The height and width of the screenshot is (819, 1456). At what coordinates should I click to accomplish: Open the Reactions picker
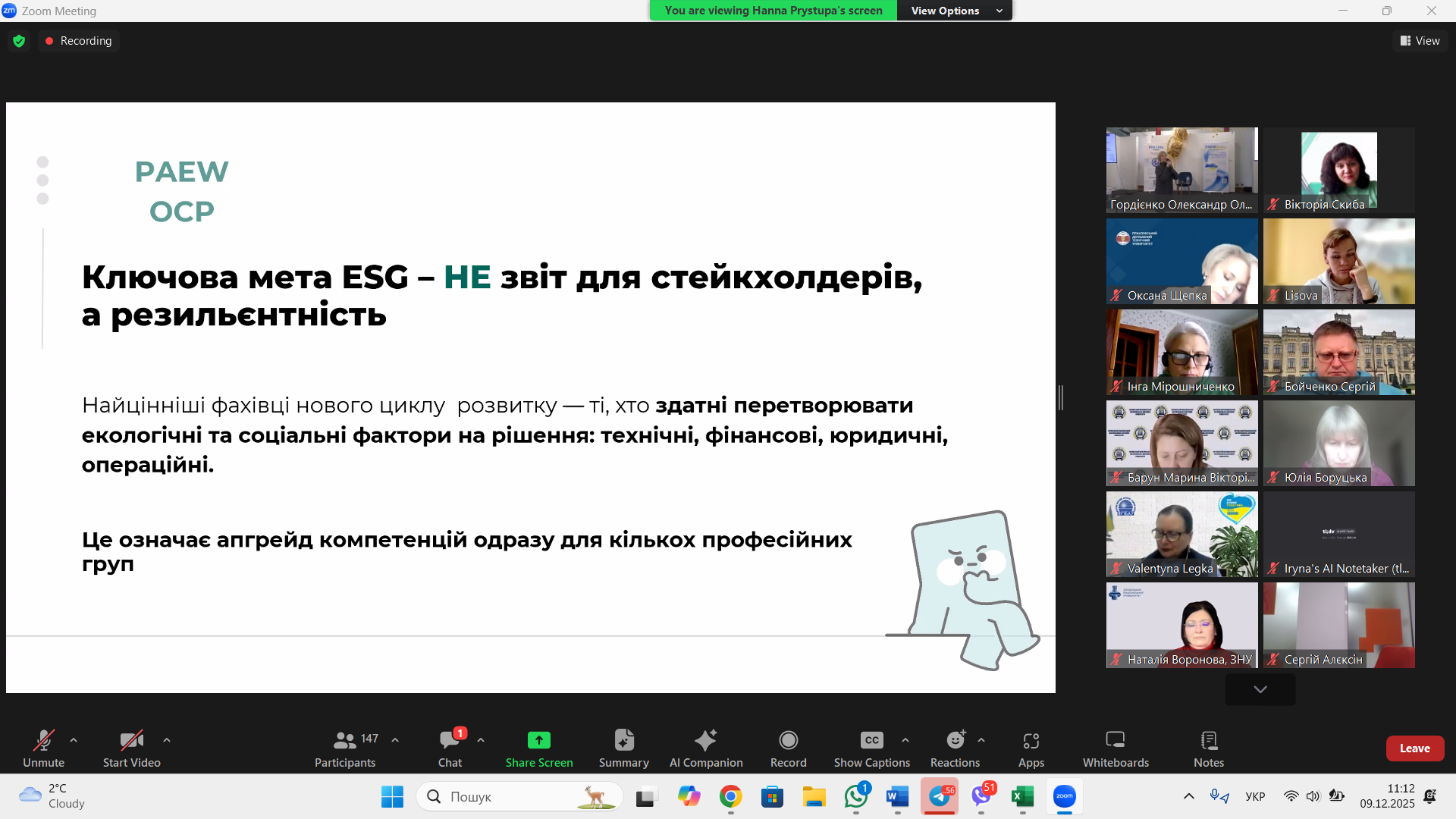pyautogui.click(x=954, y=747)
